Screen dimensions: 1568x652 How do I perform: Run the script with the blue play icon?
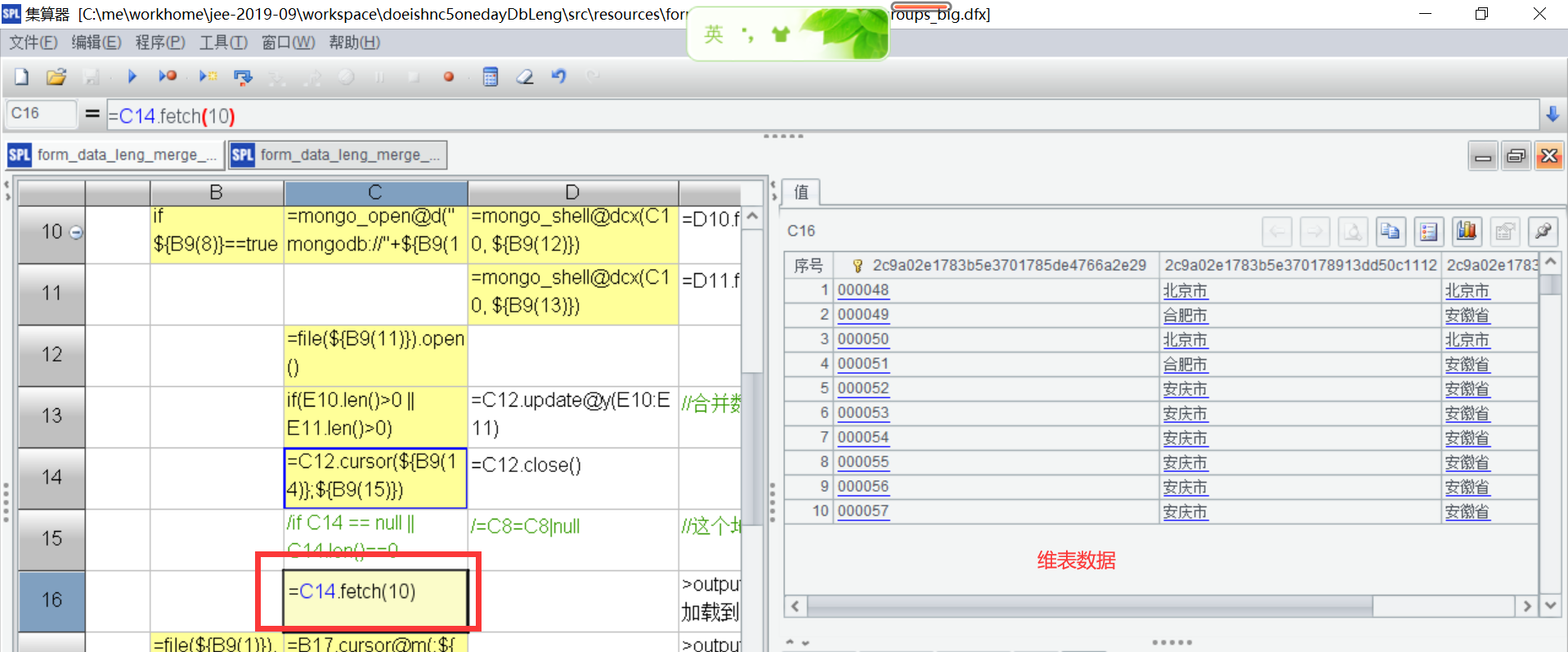tap(132, 77)
